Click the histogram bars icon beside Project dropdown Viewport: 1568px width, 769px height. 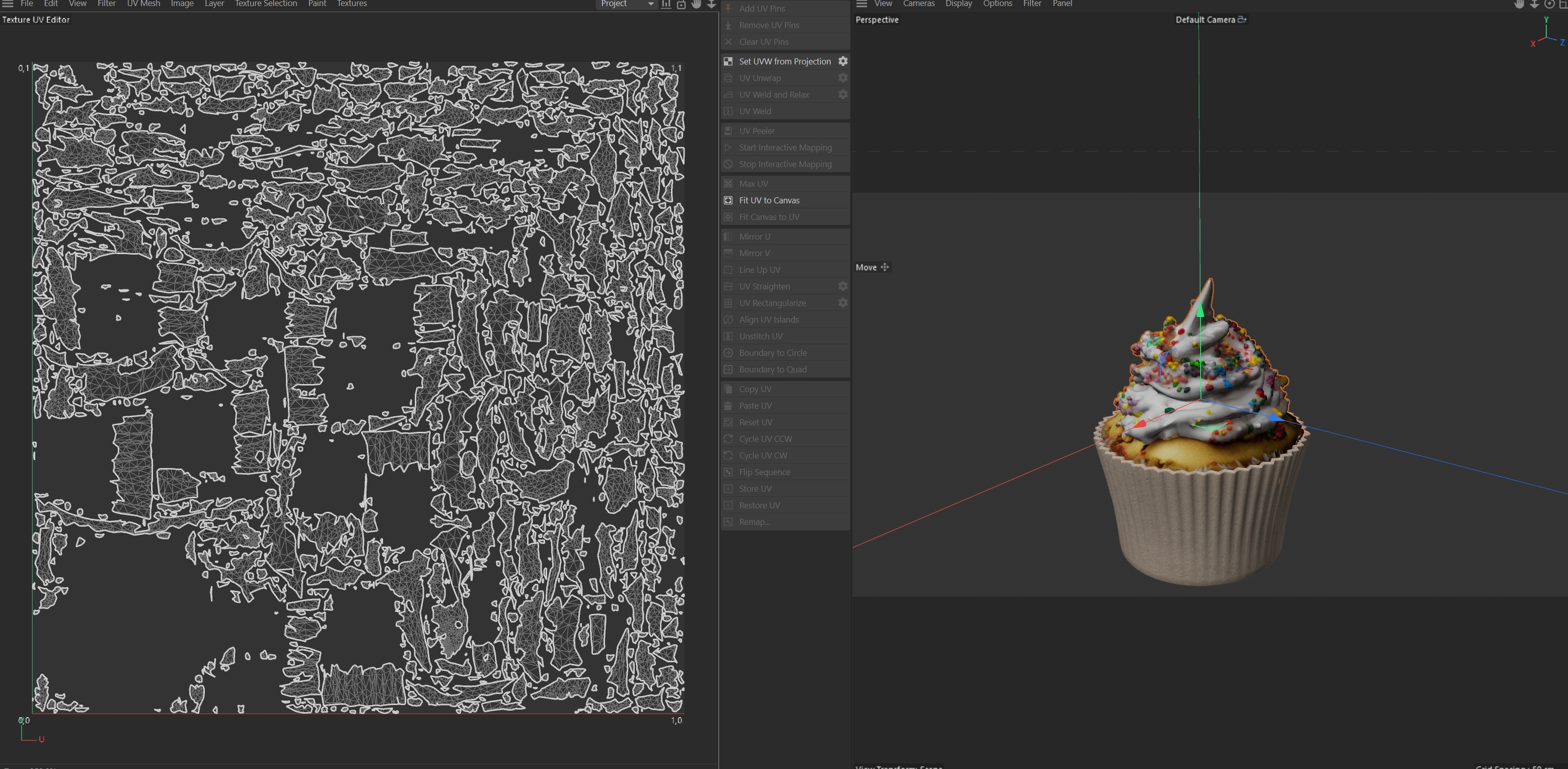point(666,4)
